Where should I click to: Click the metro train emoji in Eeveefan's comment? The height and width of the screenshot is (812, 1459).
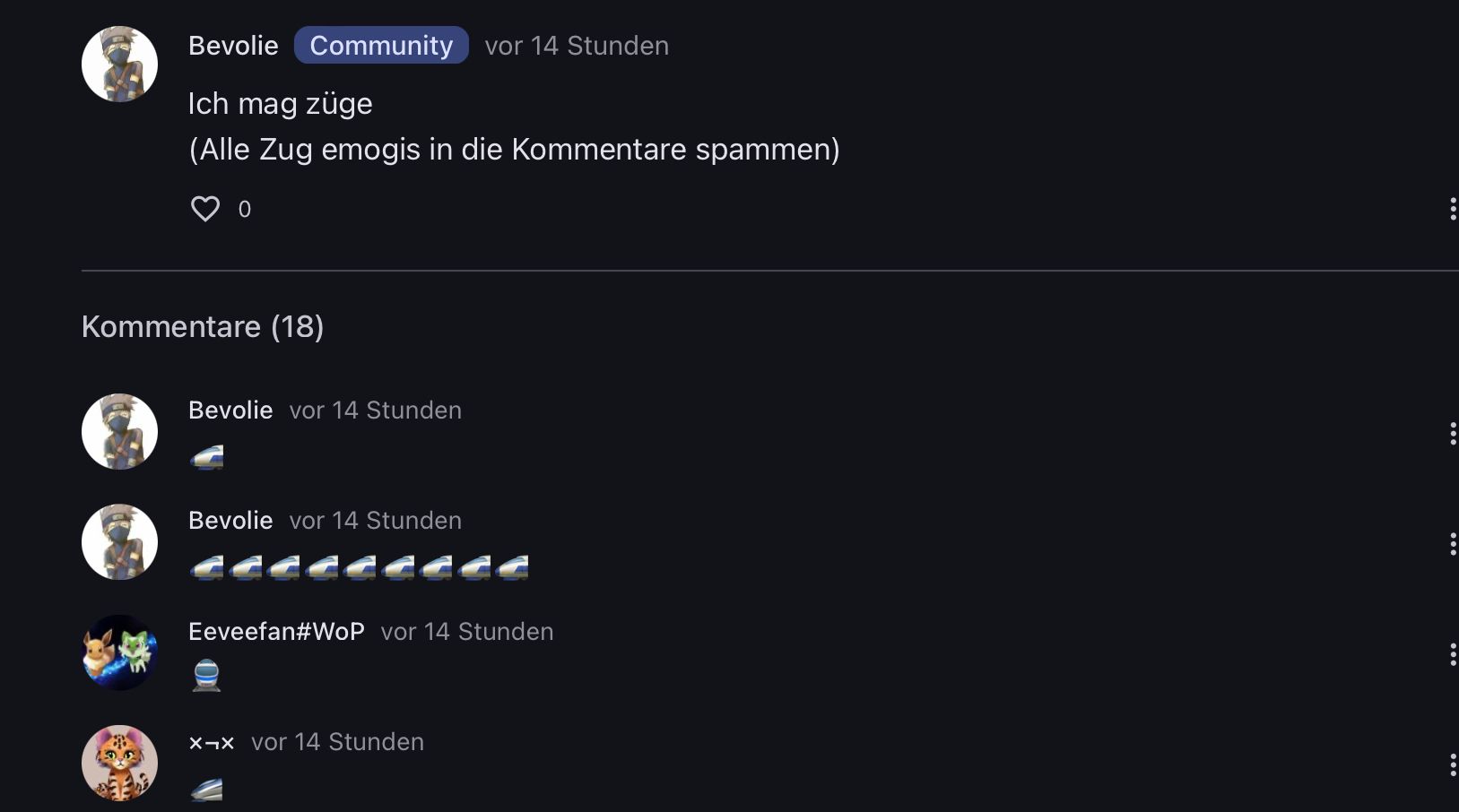(206, 675)
